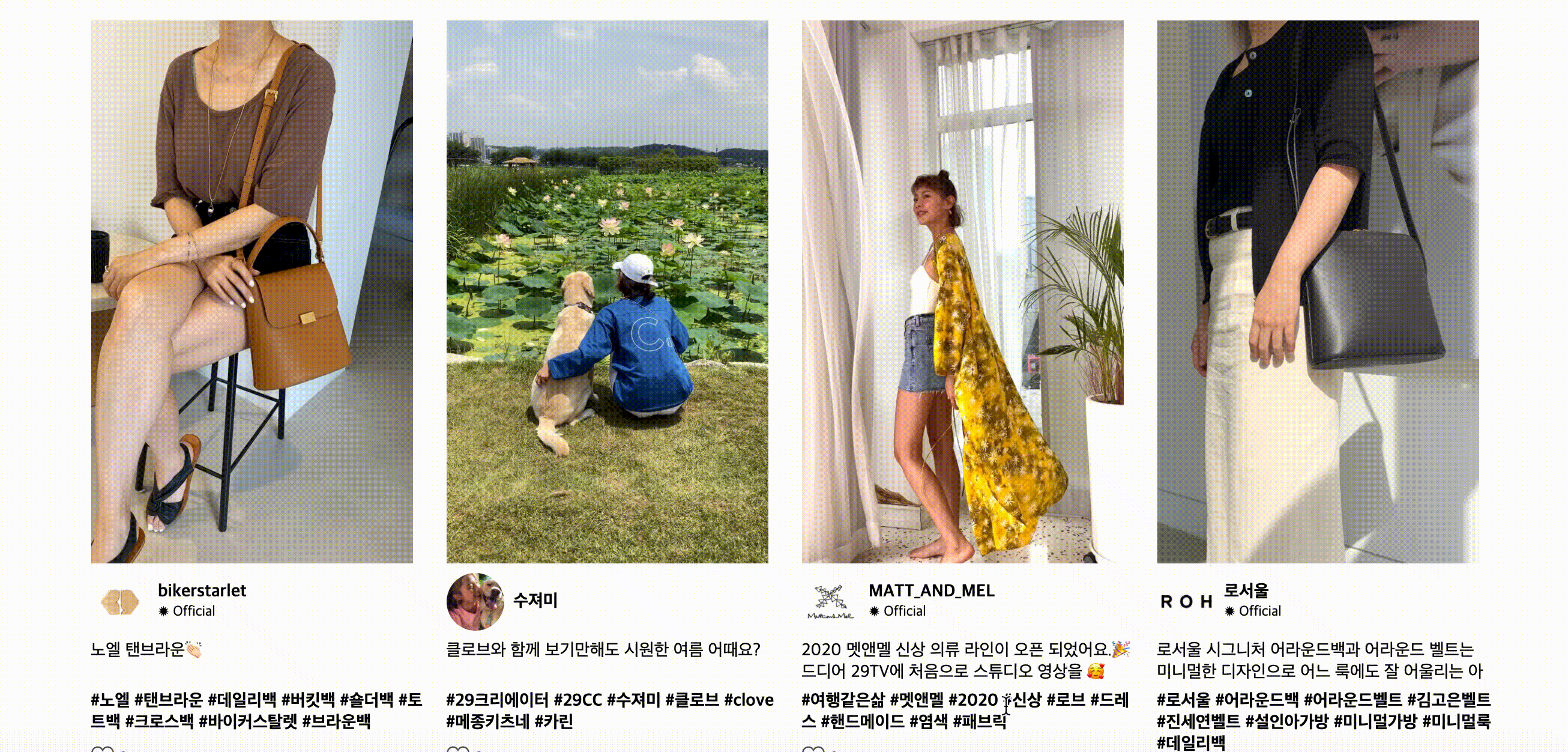Follow the #29크리에이터 hashtag

click(x=497, y=700)
